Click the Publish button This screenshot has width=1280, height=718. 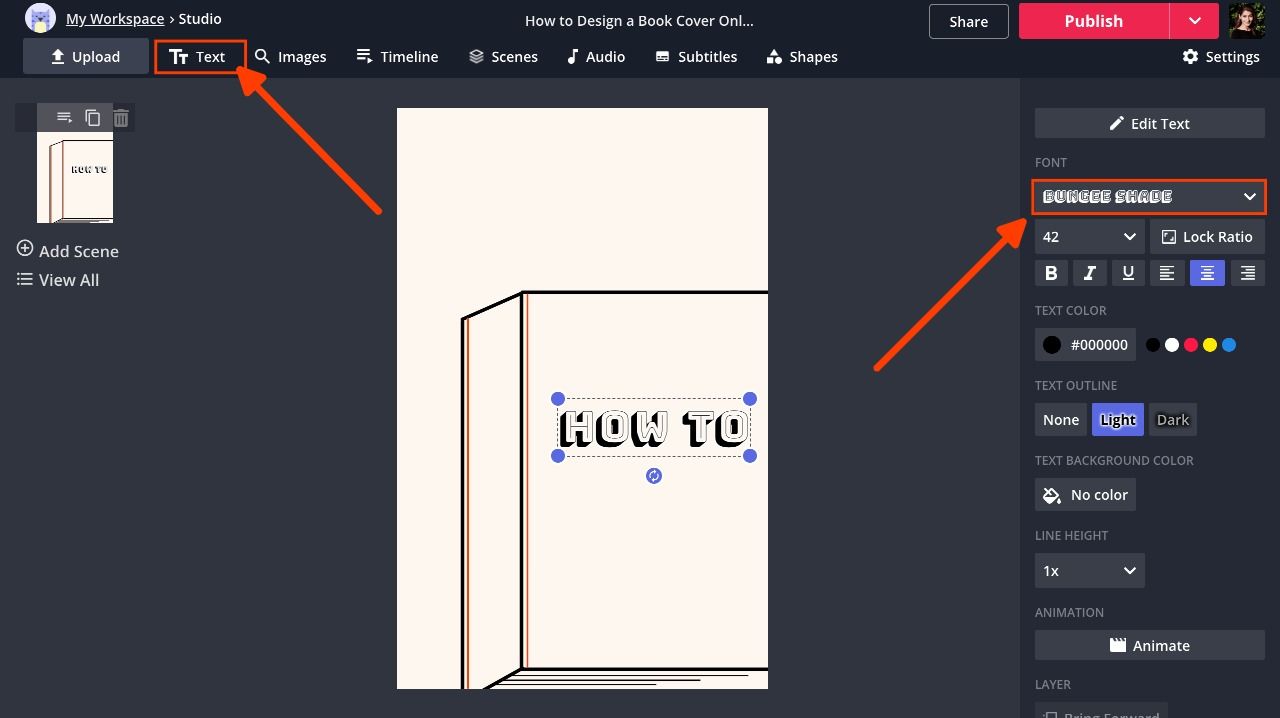pos(1093,21)
